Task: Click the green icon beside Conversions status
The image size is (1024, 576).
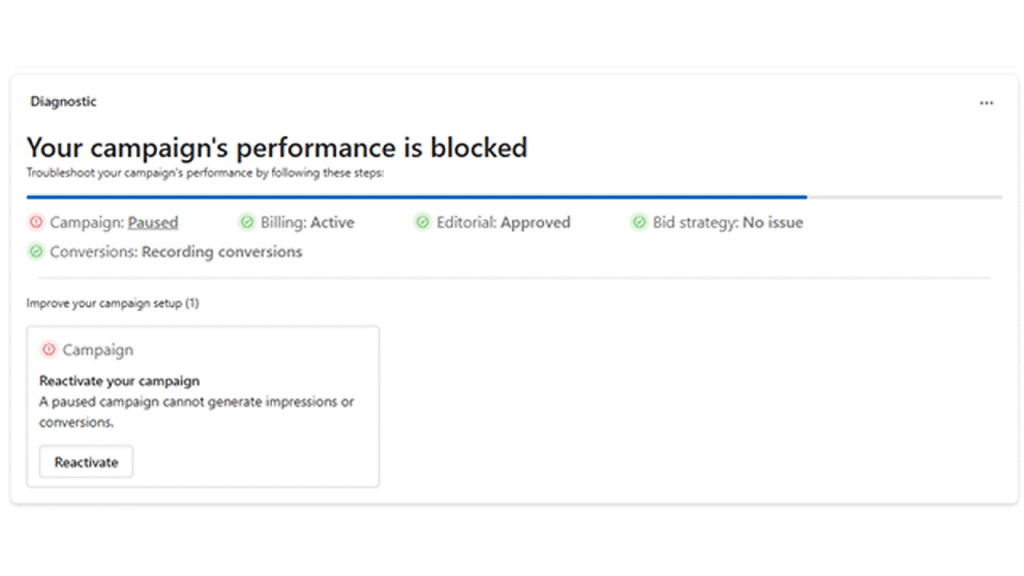Action: pos(36,252)
